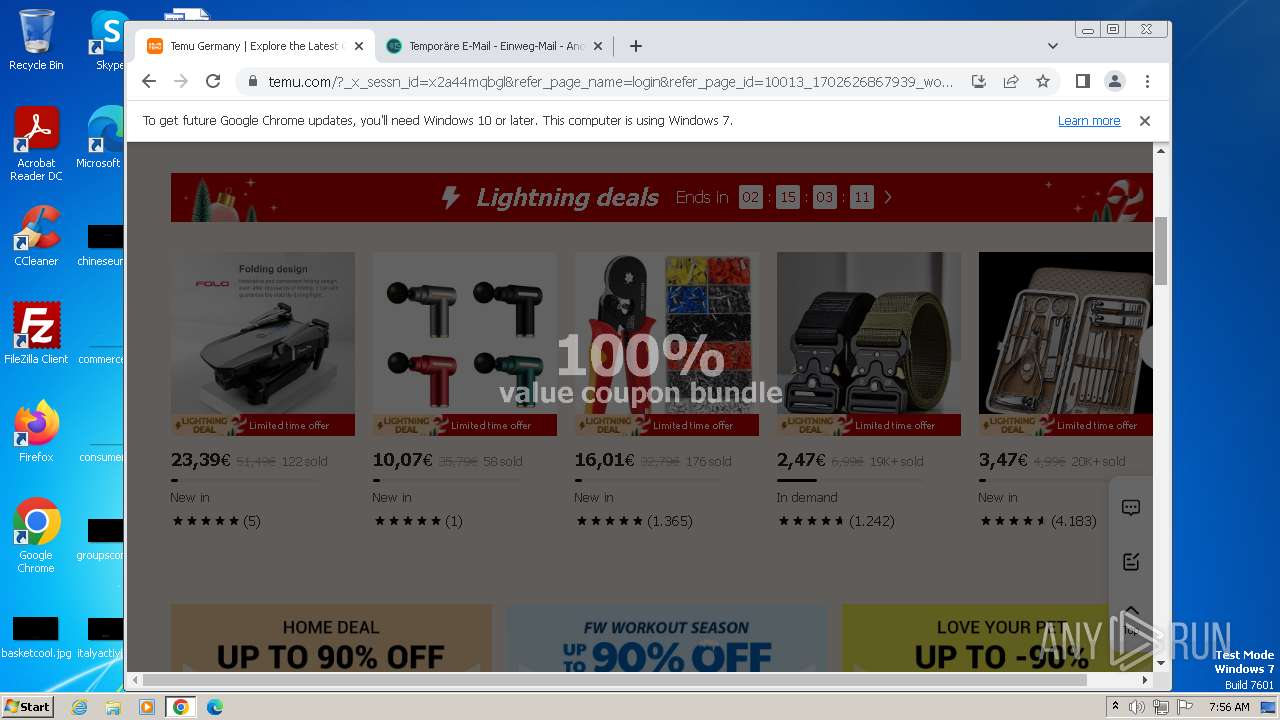Viewport: 1280px width, 720px height.
Task: Click the 23,39€ price
Action: (x=201, y=460)
